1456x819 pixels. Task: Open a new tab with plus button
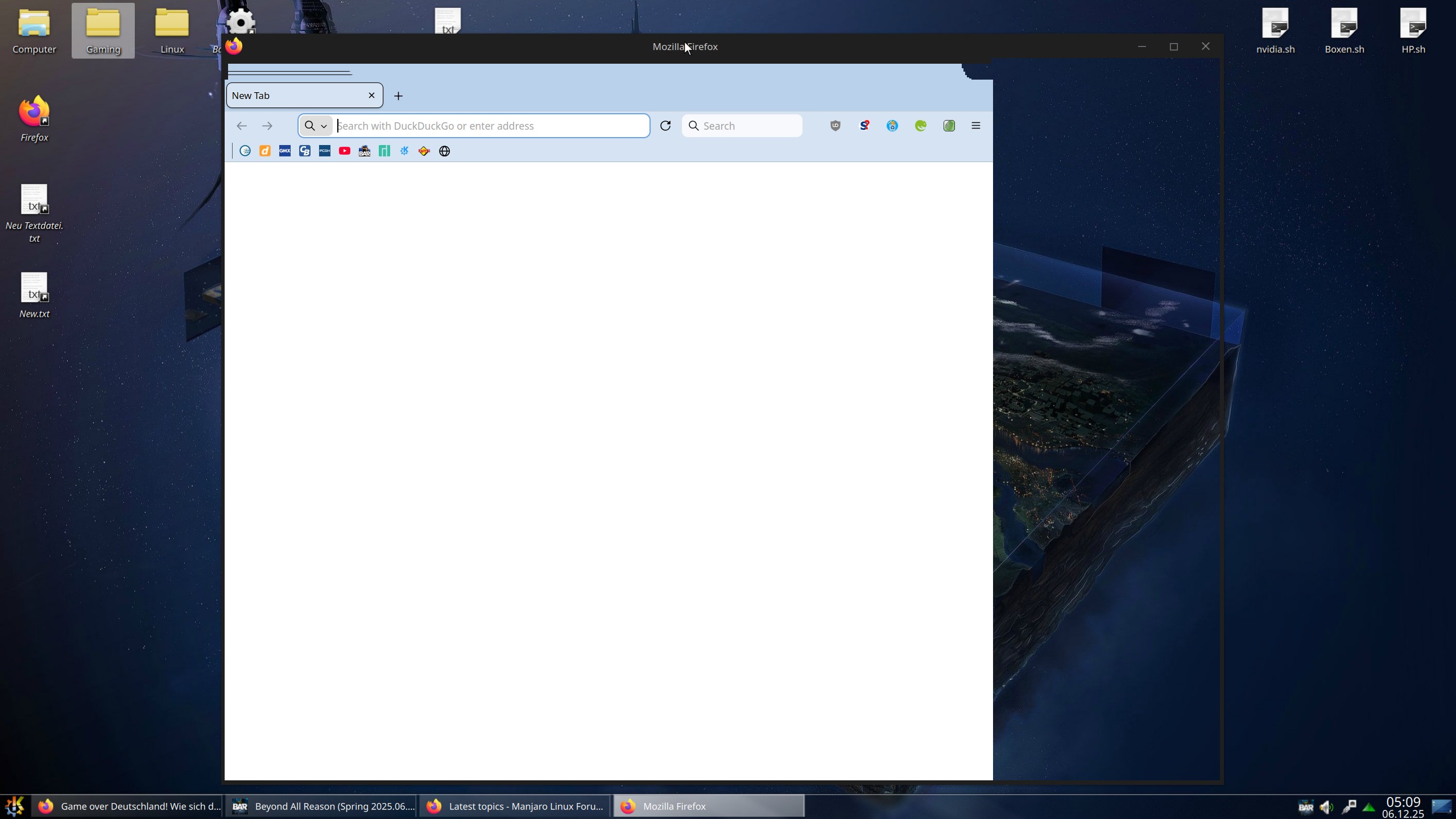pyautogui.click(x=398, y=96)
